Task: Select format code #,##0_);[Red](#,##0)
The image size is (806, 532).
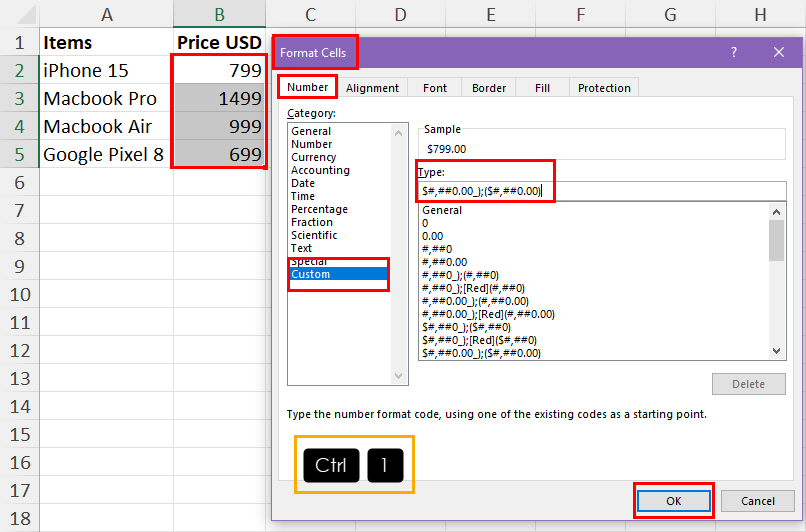Action: 473,288
